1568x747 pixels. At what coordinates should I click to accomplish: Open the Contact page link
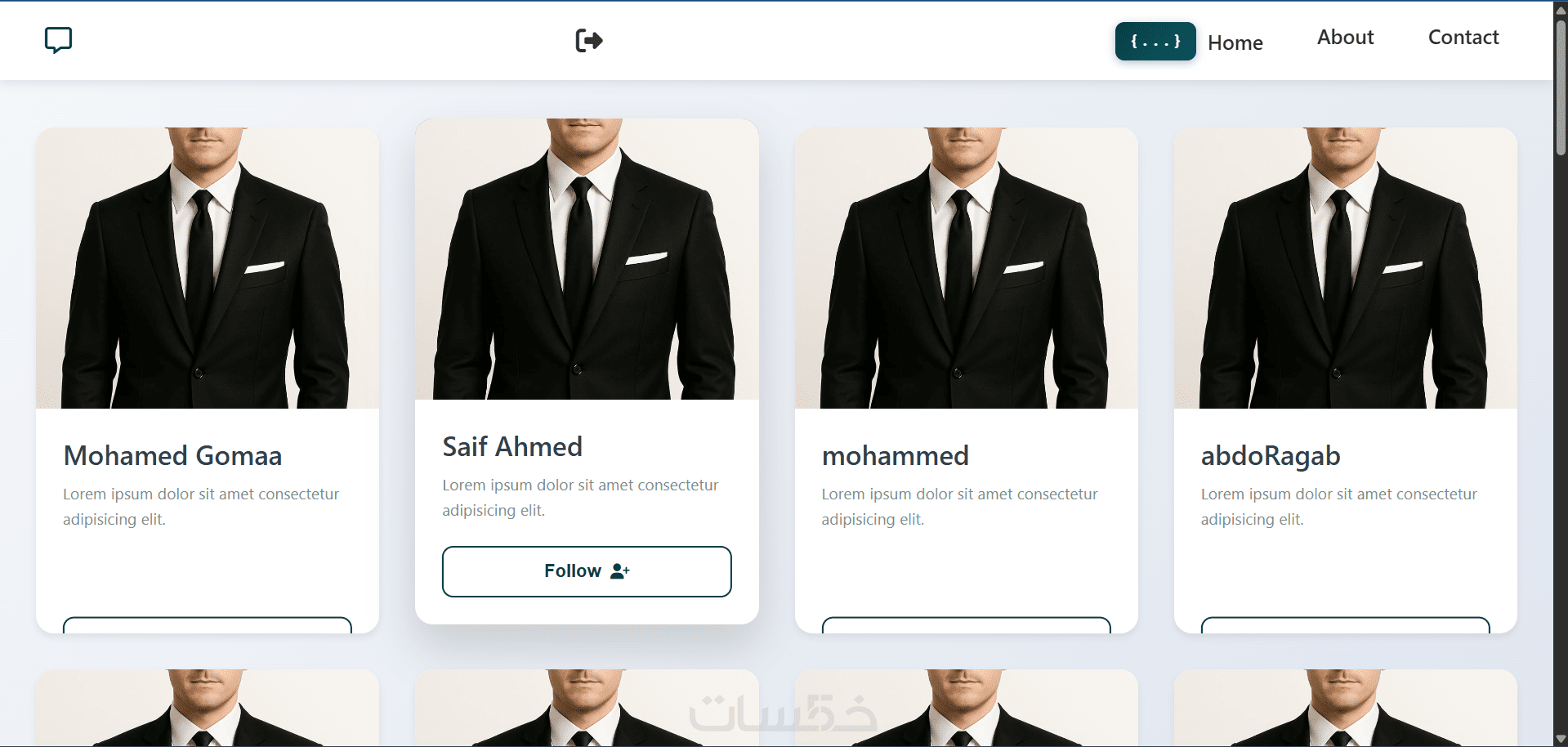(1463, 38)
